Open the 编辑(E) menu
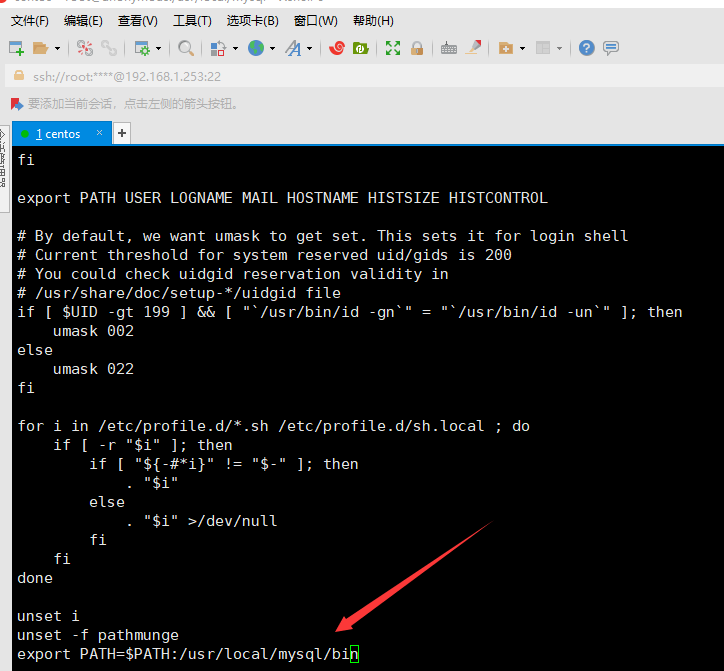Screen dimensions: 724x671 (x=83, y=21)
